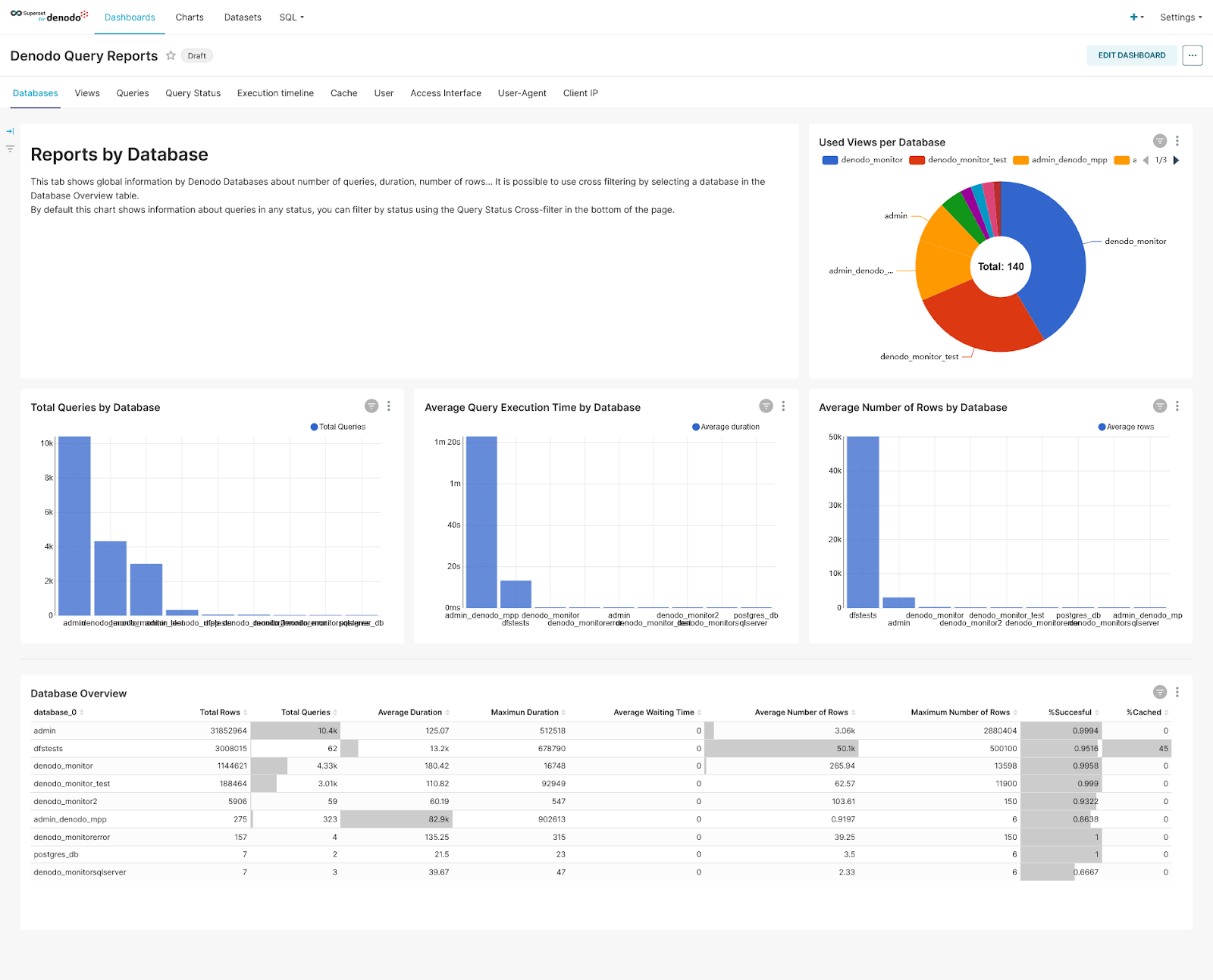Toggle Total Queries legend series
The image size is (1213, 980).
[338, 427]
